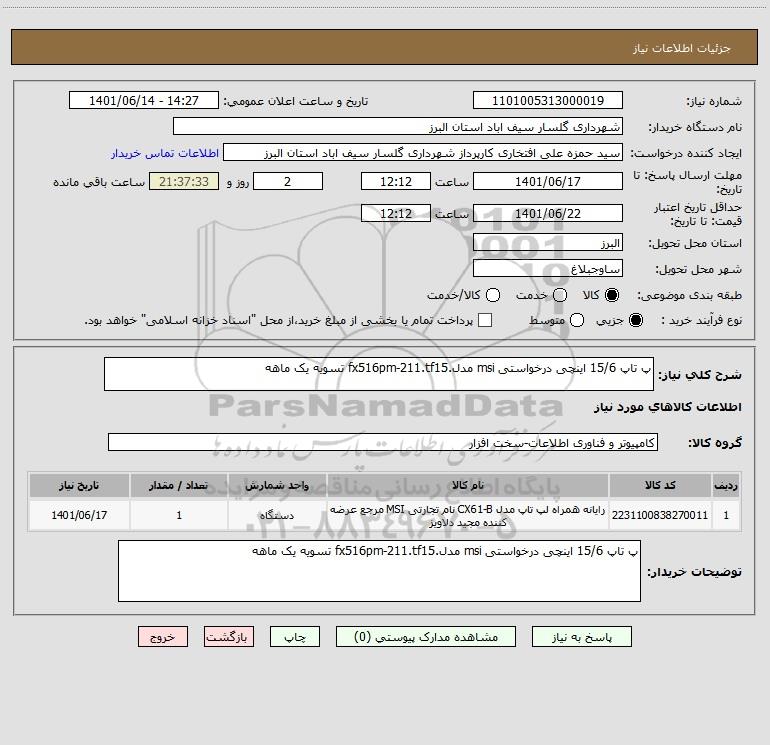Click the product name cell with CX61-B
770x745 pixels.
[x=468, y=515]
